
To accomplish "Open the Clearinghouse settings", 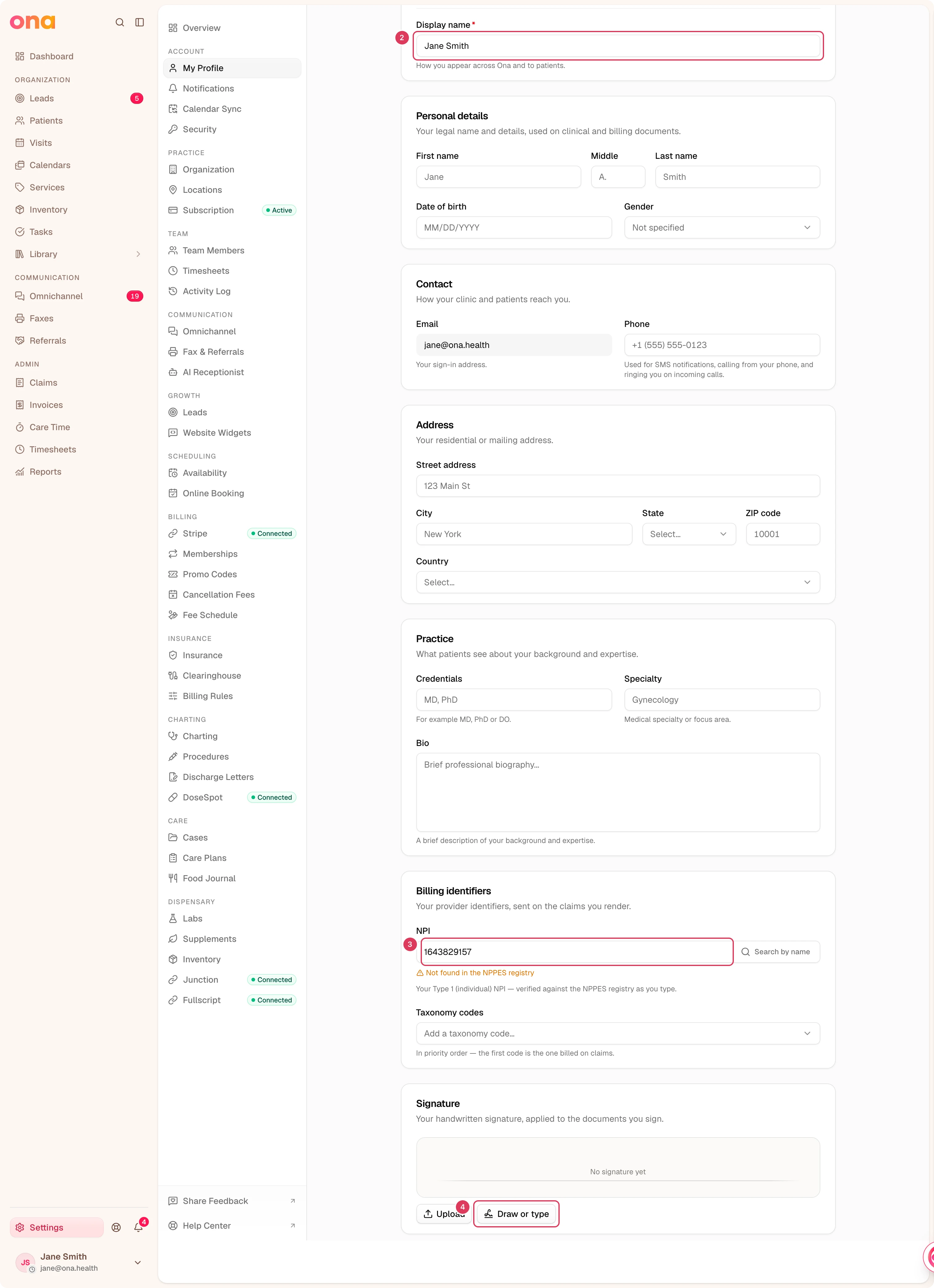I will (x=232, y=675).
